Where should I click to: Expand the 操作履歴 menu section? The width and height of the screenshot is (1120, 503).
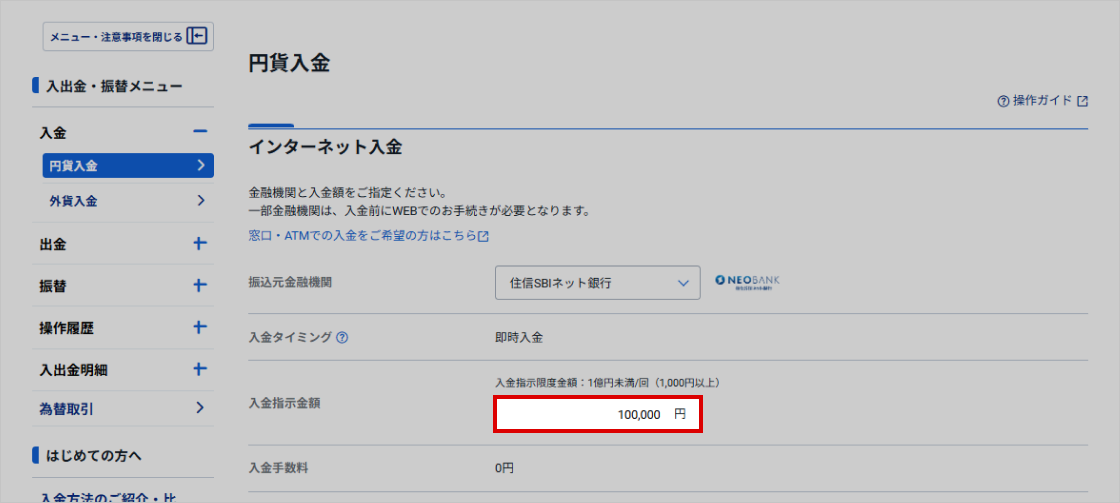pyautogui.click(x=200, y=328)
